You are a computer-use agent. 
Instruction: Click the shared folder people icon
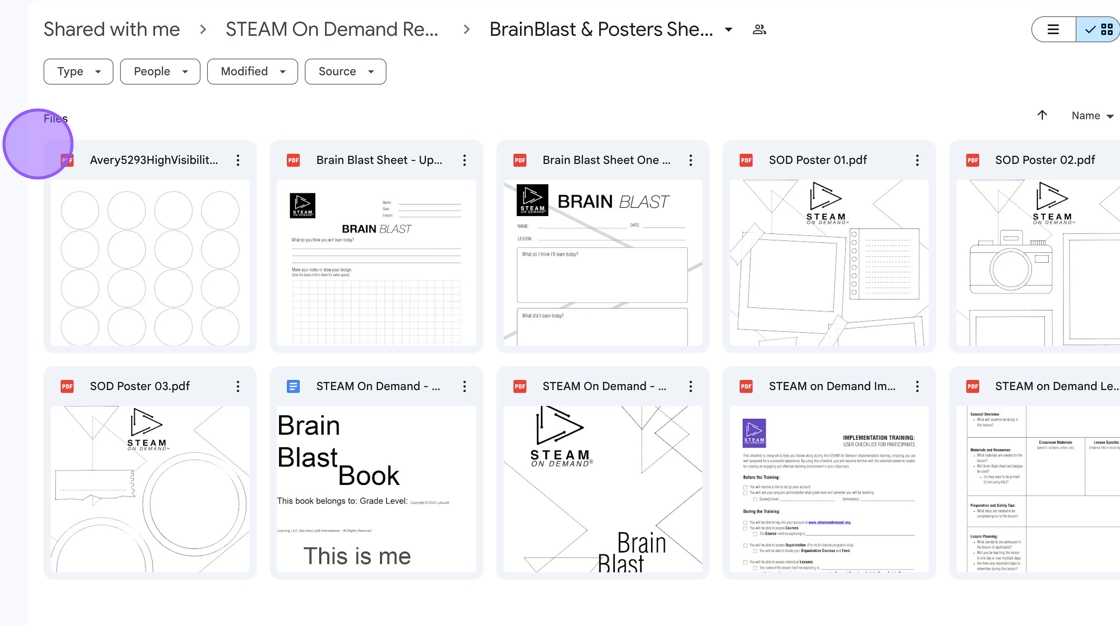pos(759,30)
